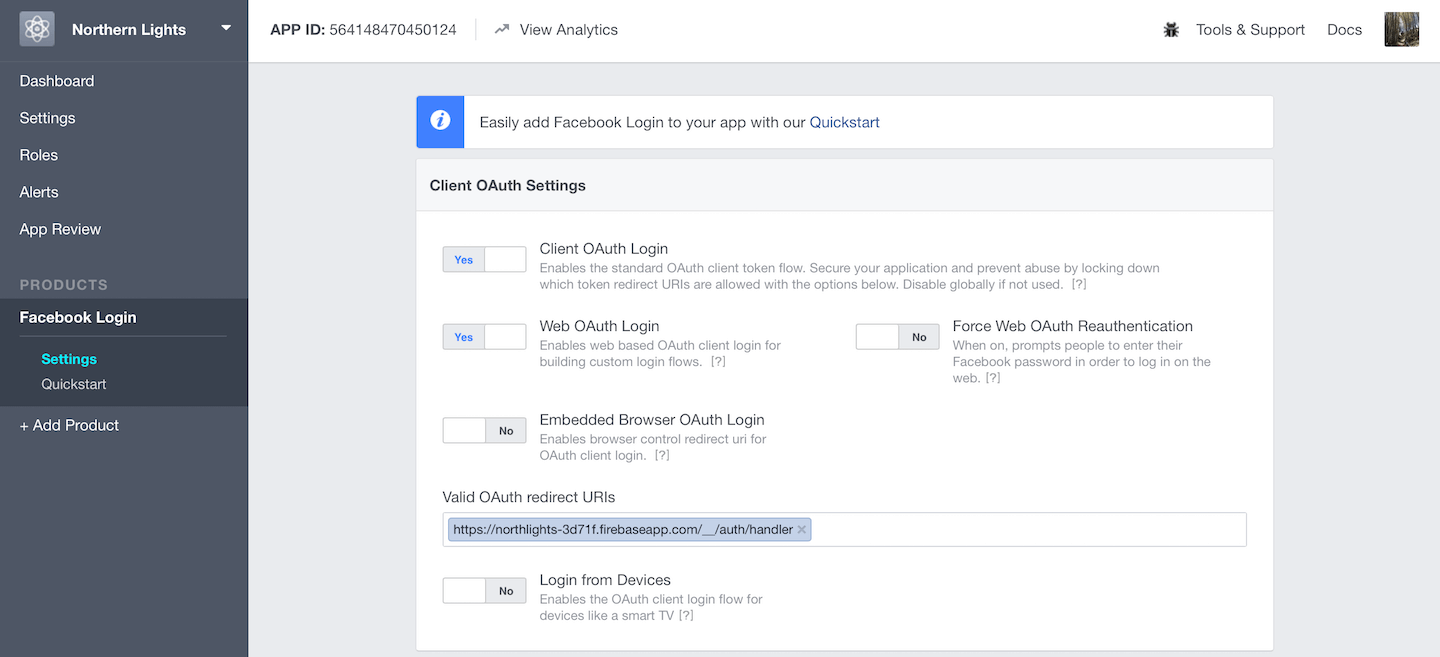Select Settings under Facebook Login

coord(69,359)
